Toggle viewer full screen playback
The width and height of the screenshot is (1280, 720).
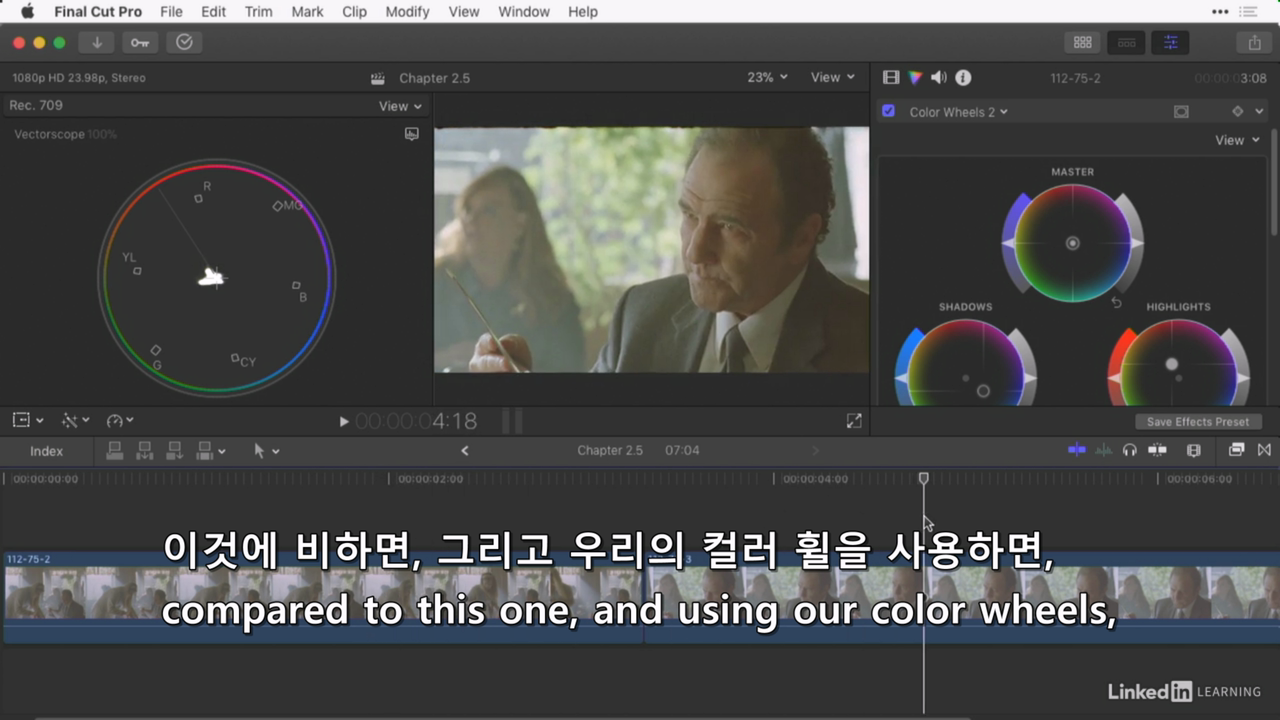click(854, 421)
